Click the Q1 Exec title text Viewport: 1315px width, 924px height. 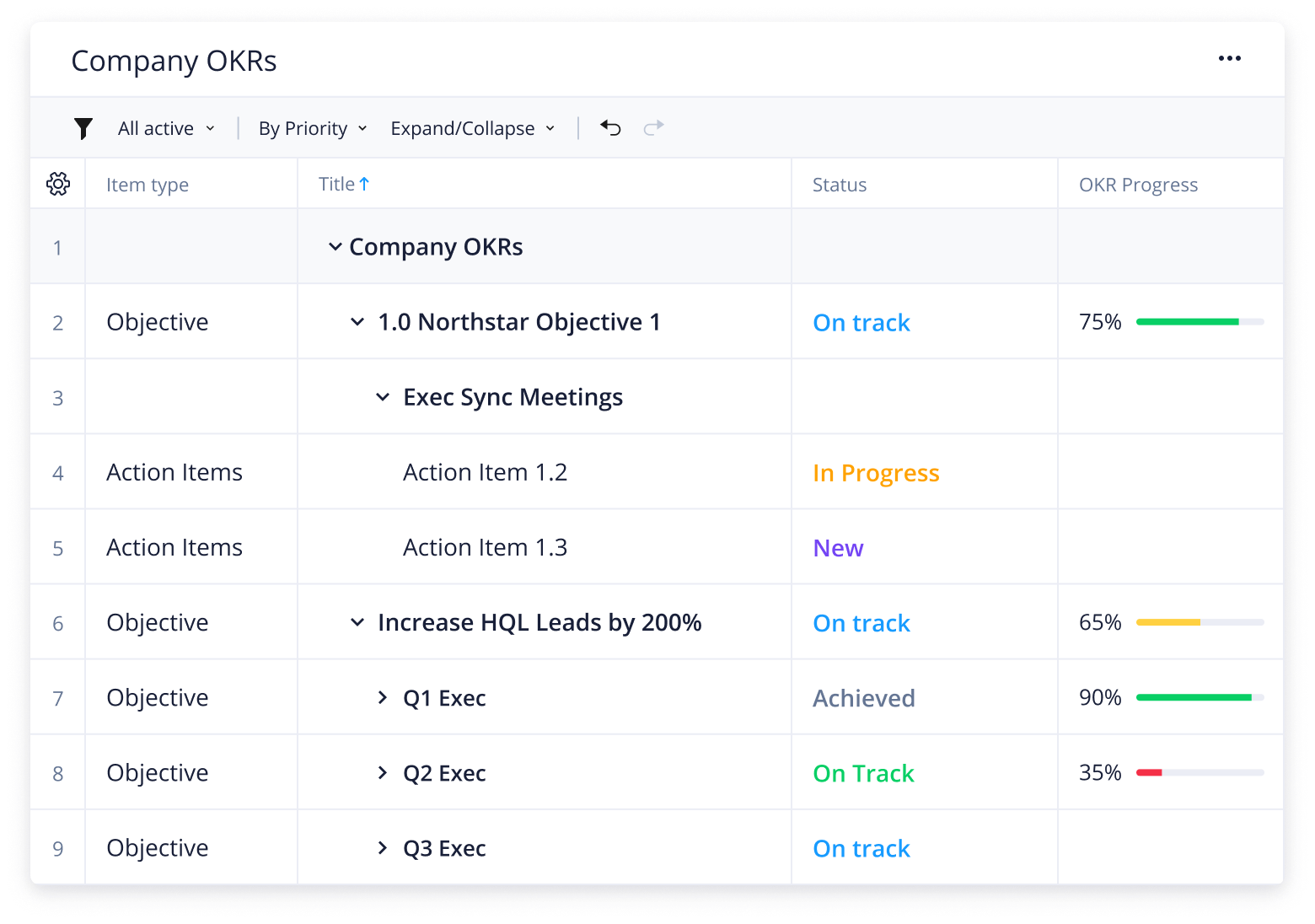[x=444, y=698]
